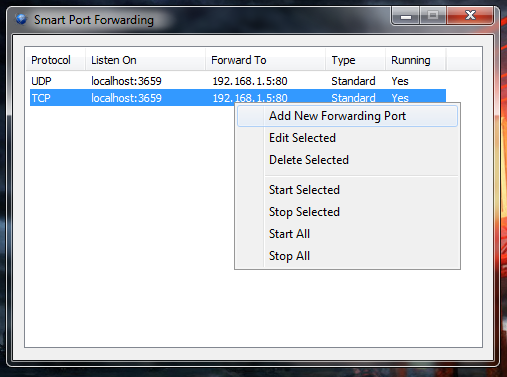
Task: Click Yes running status in TCP row
Action: [x=400, y=98]
